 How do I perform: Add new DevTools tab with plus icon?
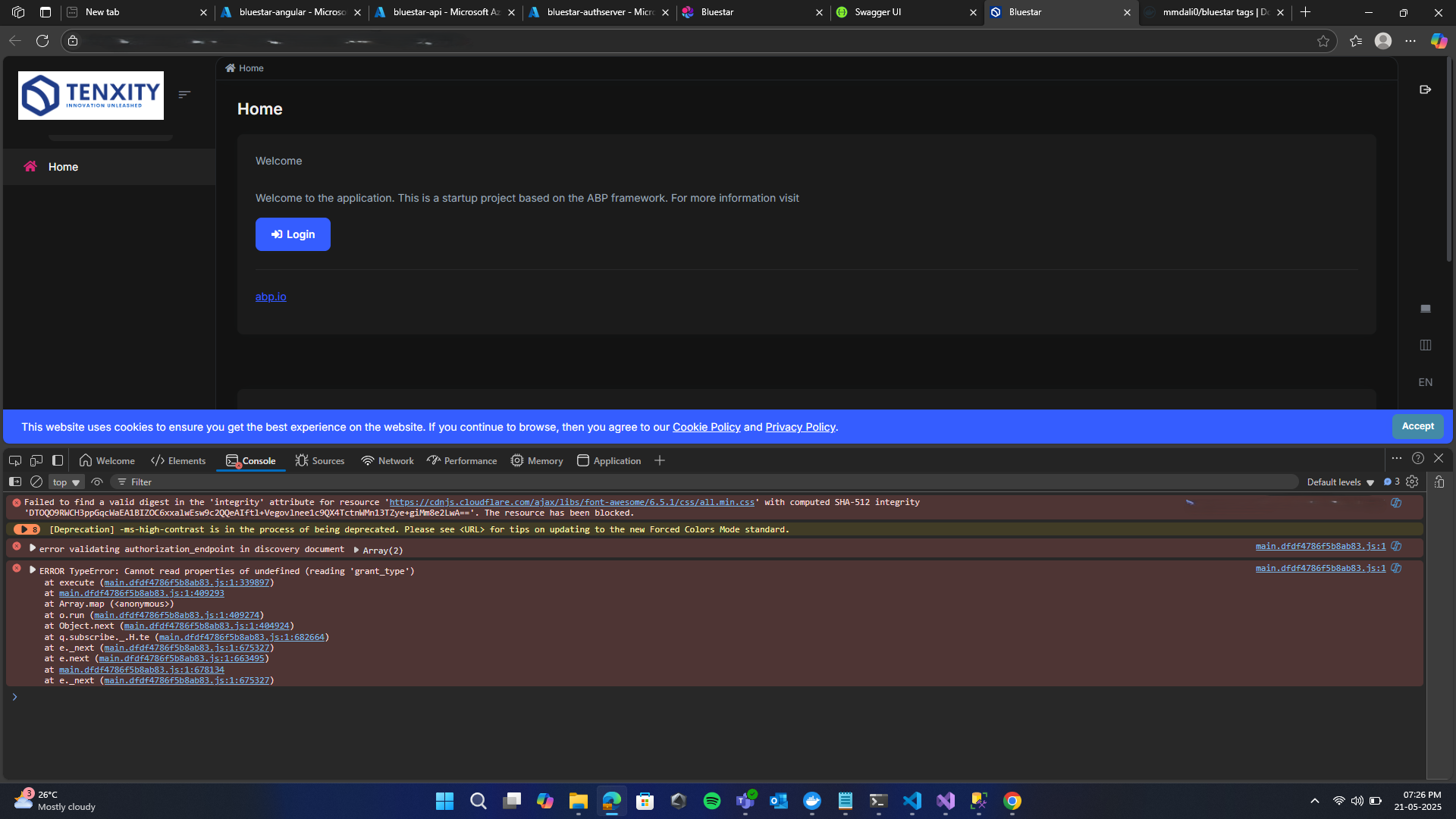point(660,460)
